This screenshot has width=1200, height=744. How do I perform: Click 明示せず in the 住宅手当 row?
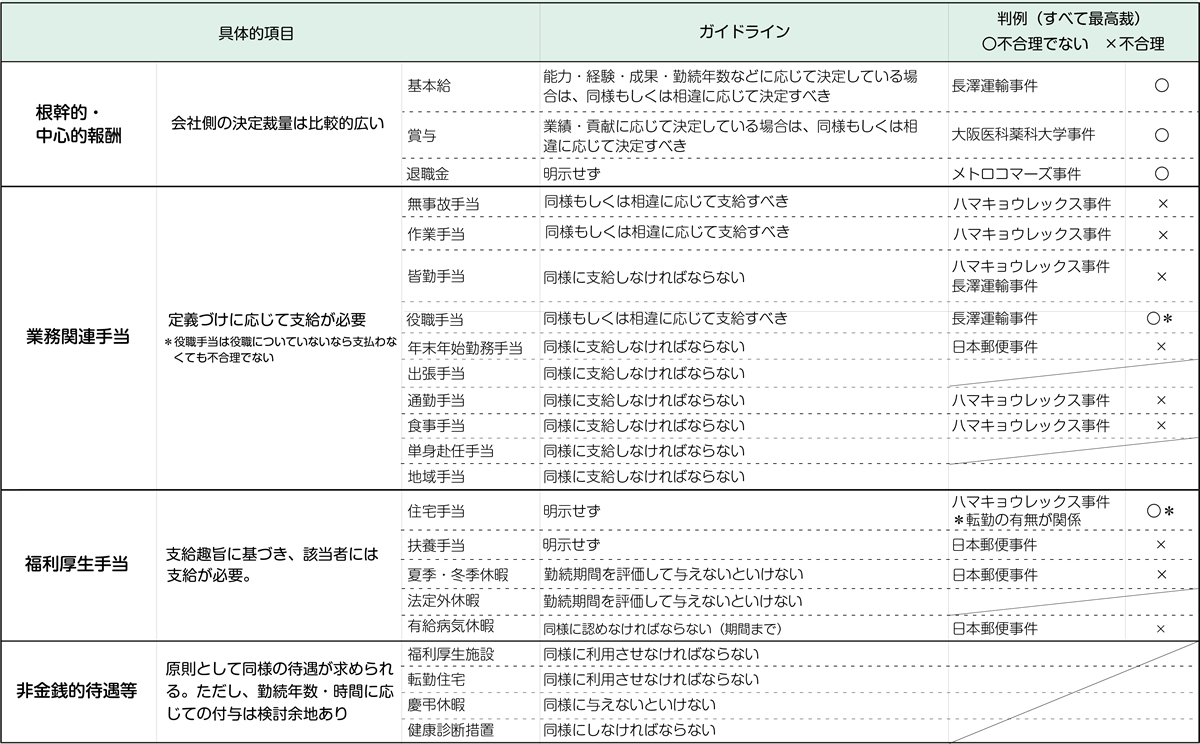point(572,511)
